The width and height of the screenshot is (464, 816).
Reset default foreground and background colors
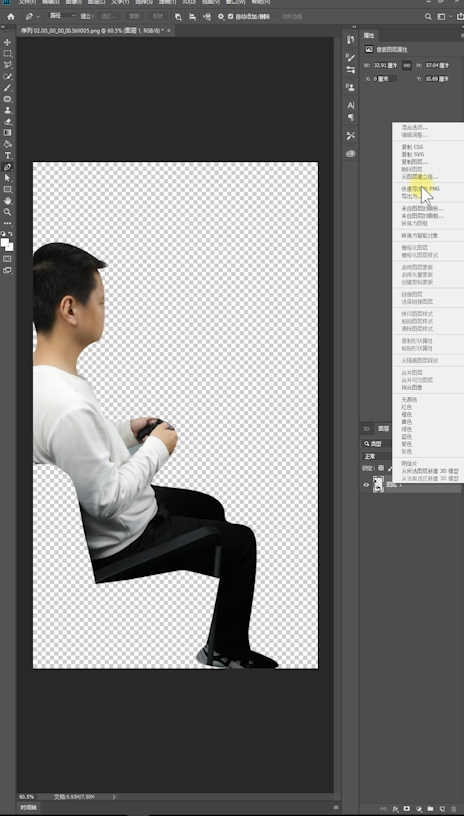tap(3, 234)
